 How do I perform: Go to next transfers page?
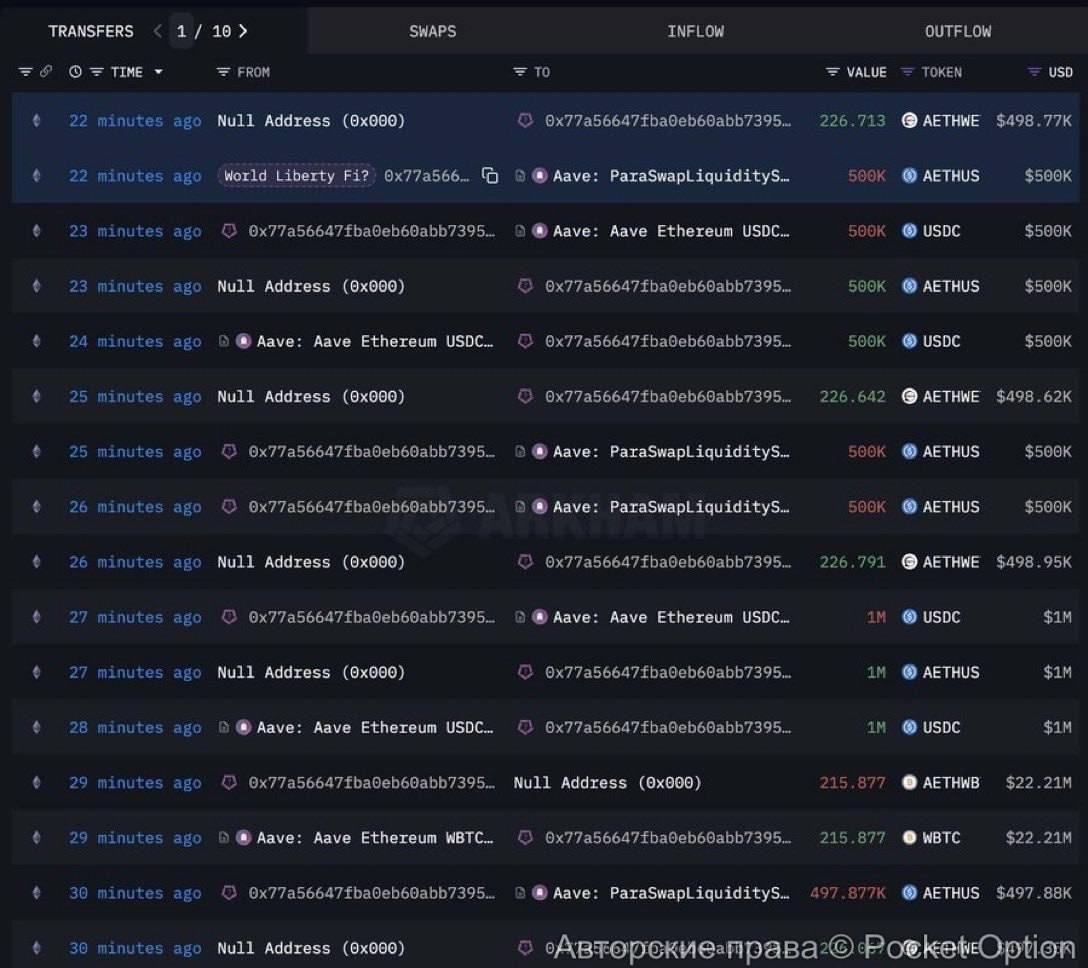243,31
